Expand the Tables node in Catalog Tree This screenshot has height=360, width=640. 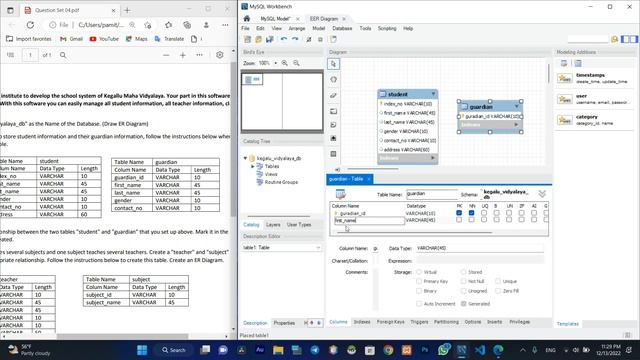[253, 166]
